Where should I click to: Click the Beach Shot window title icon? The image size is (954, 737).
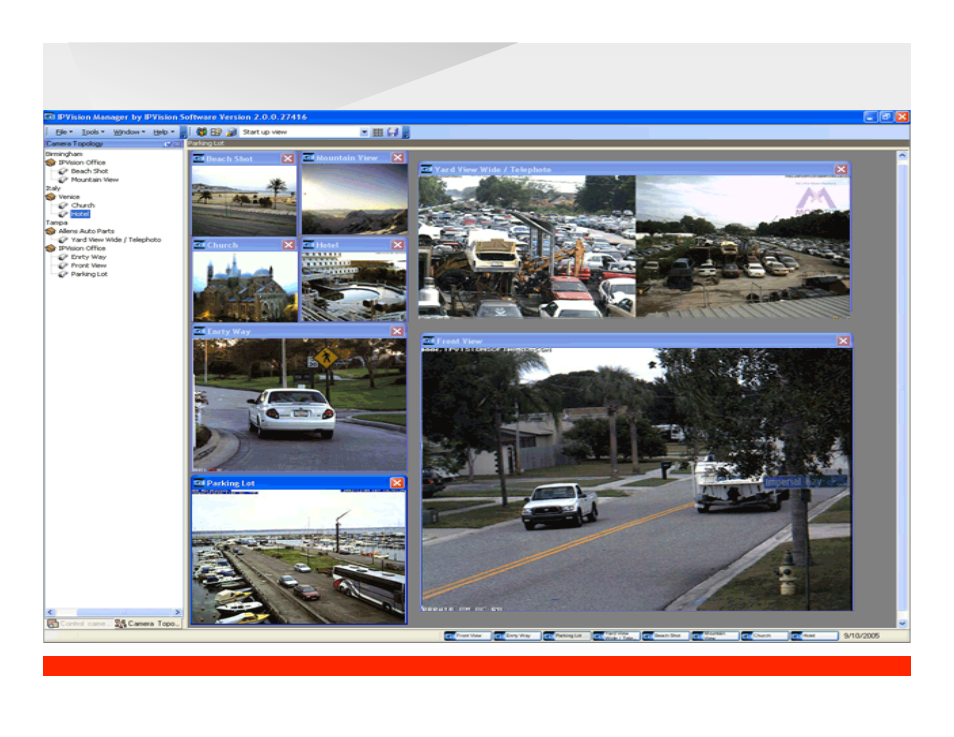[199, 158]
